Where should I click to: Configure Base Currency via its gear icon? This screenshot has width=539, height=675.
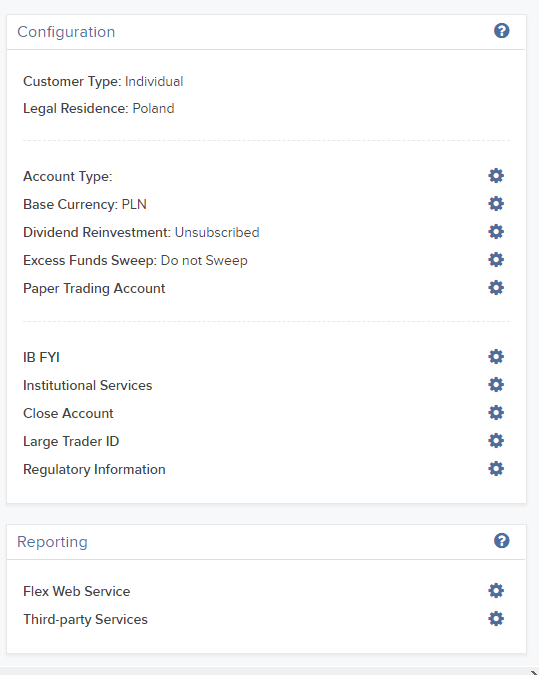click(x=496, y=204)
